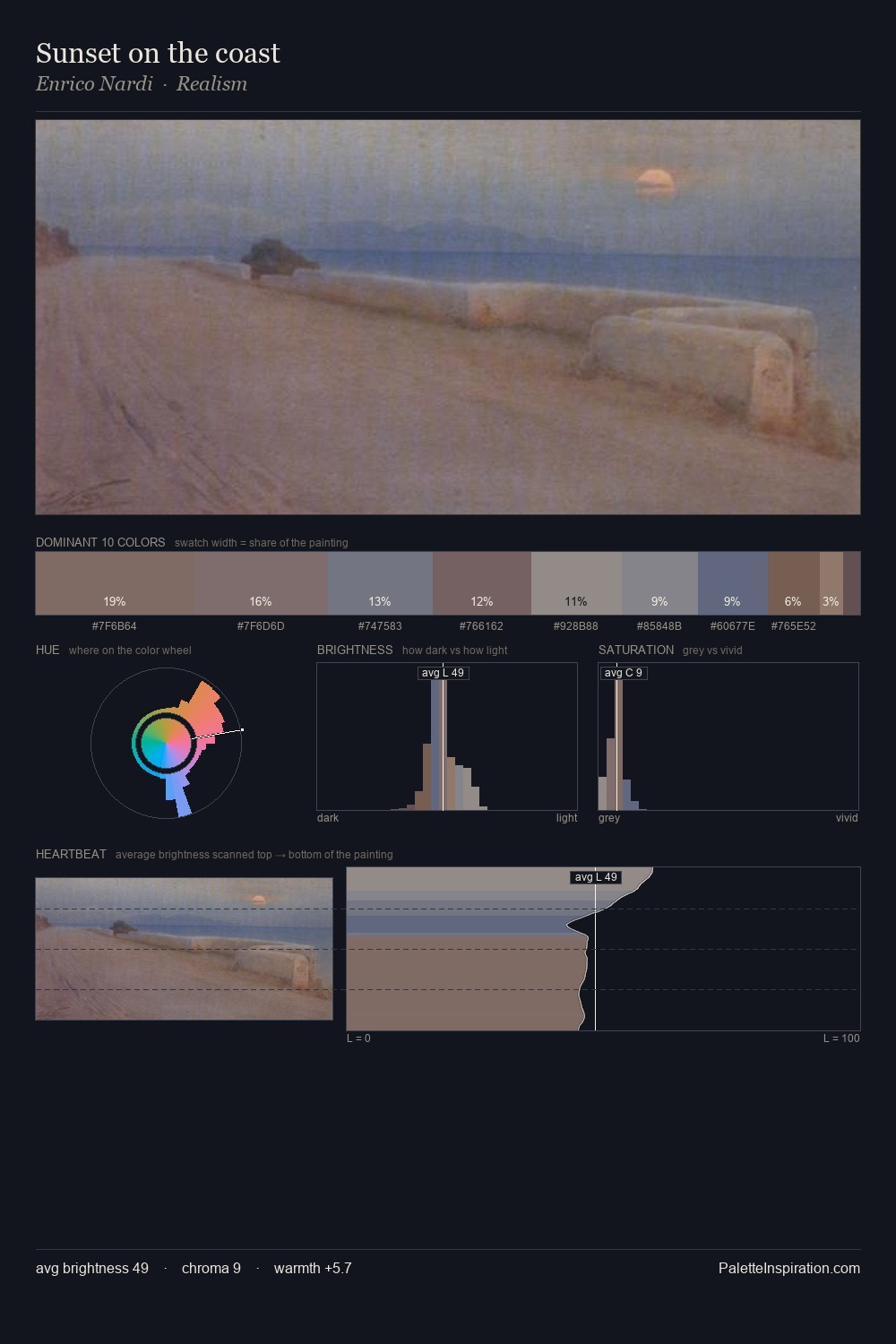Pick the 12% swatch #766162
The image size is (896, 1344).
tap(482, 583)
